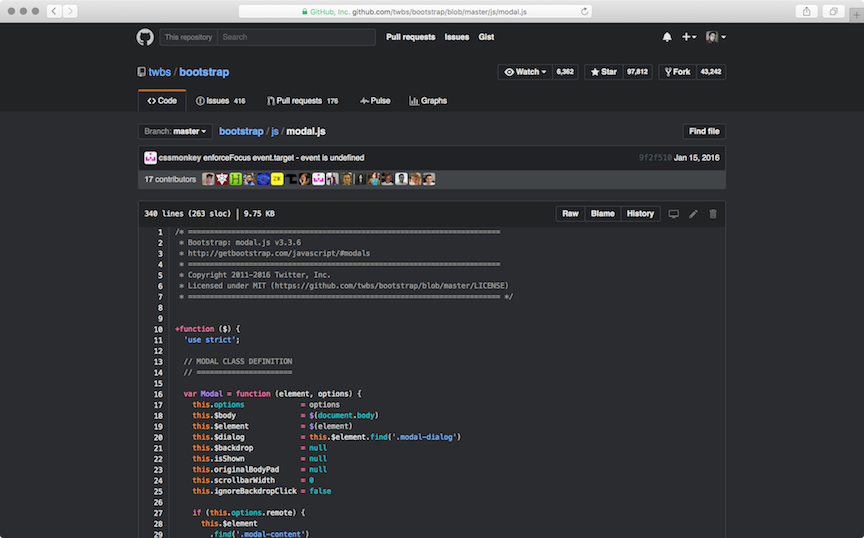Expand the Branch: master selector
864x538 pixels.
click(x=175, y=131)
